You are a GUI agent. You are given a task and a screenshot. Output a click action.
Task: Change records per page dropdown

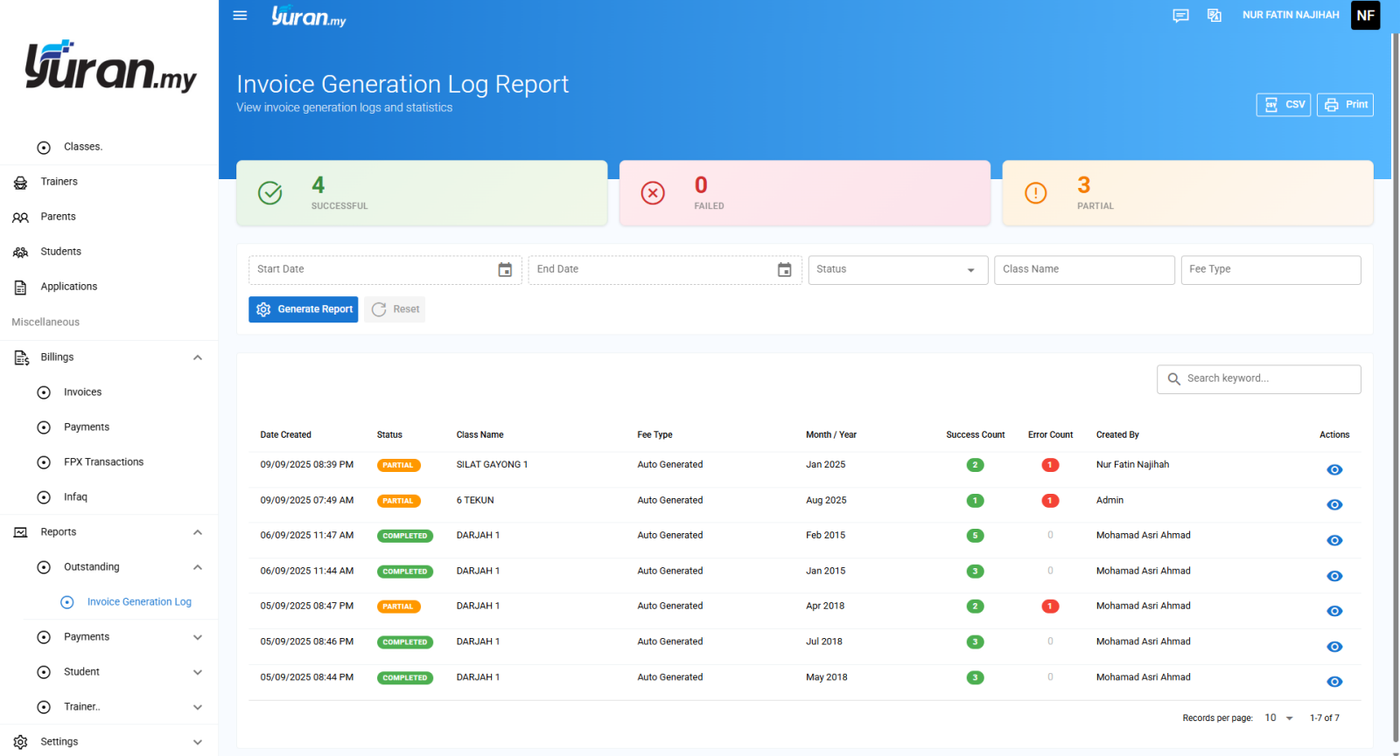click(x=1279, y=718)
